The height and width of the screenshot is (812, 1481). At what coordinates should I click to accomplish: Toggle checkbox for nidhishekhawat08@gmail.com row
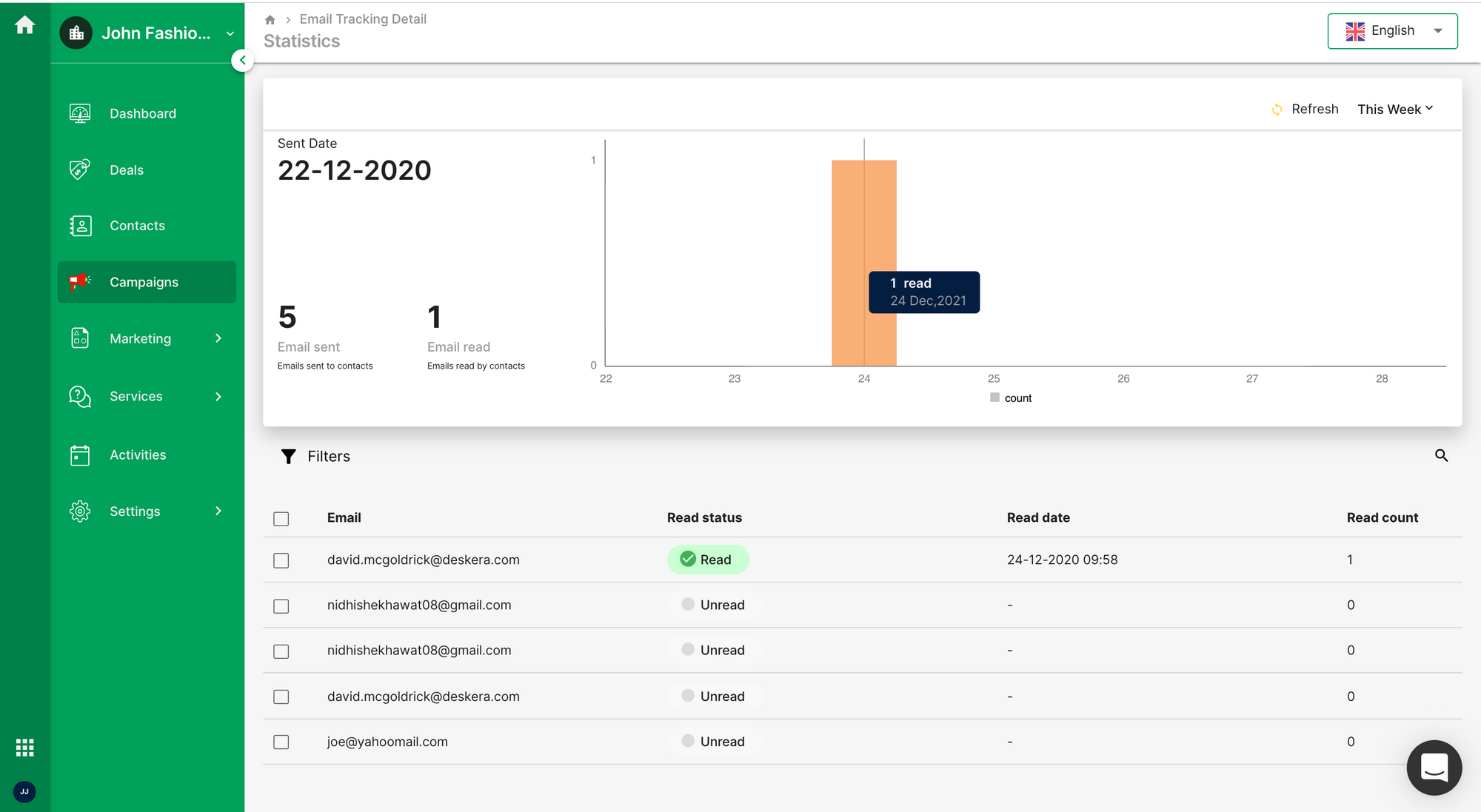pyautogui.click(x=281, y=605)
